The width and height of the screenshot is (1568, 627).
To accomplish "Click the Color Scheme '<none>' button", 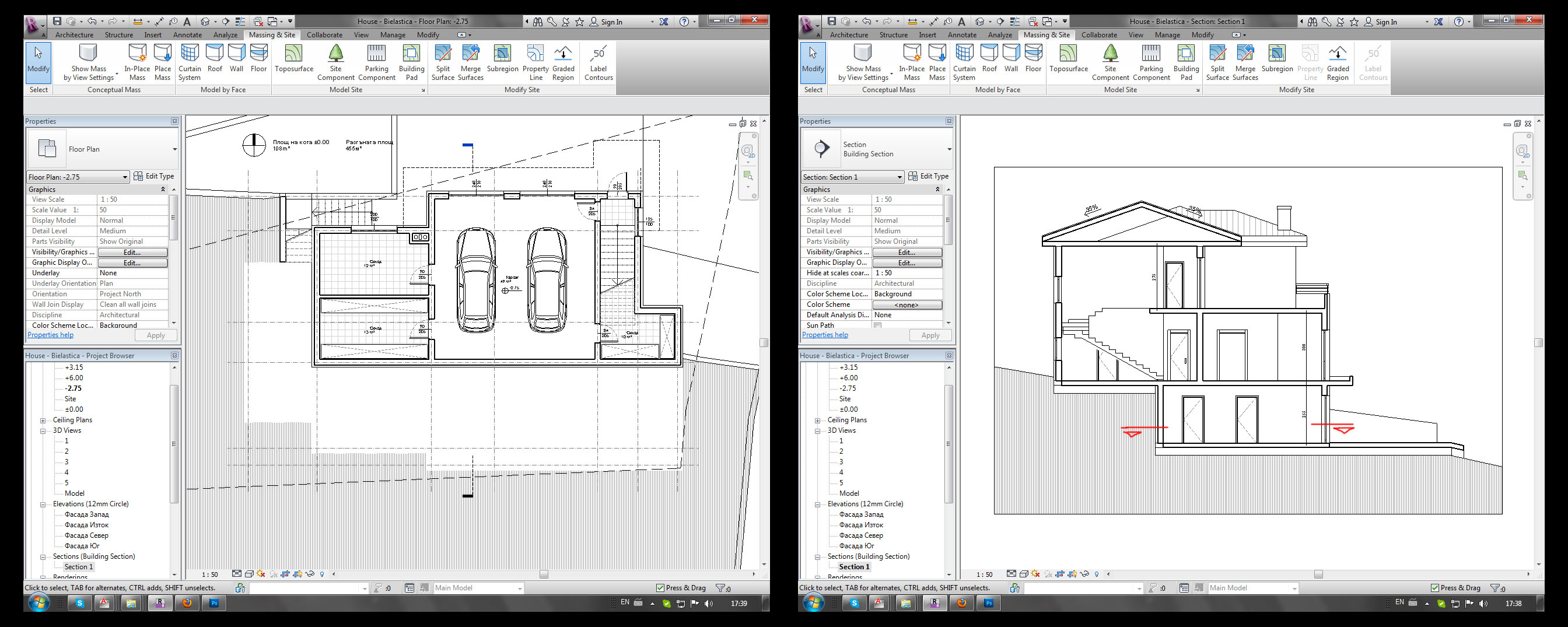I will (x=907, y=305).
